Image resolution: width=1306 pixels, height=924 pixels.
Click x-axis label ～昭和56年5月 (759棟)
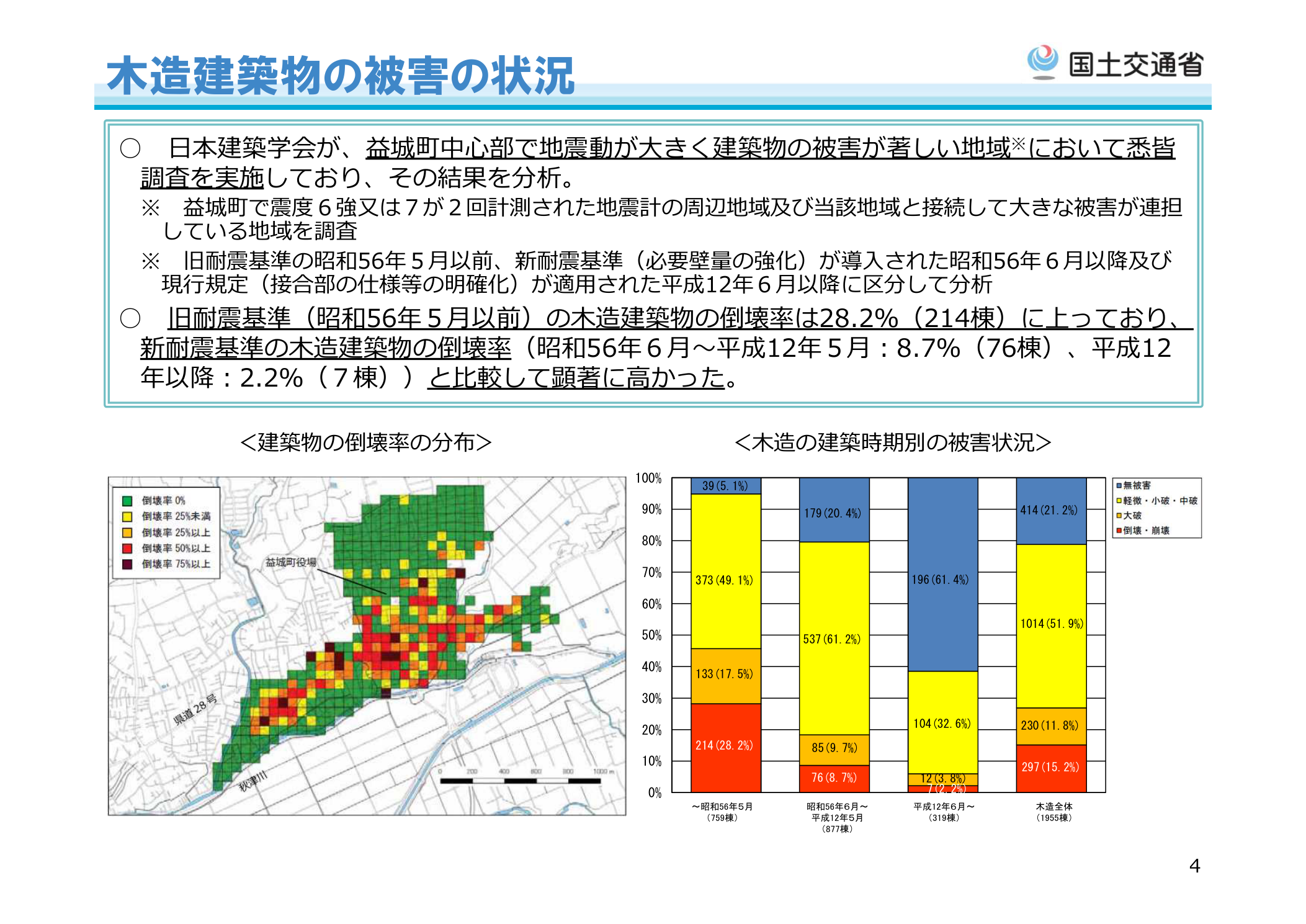(722, 812)
